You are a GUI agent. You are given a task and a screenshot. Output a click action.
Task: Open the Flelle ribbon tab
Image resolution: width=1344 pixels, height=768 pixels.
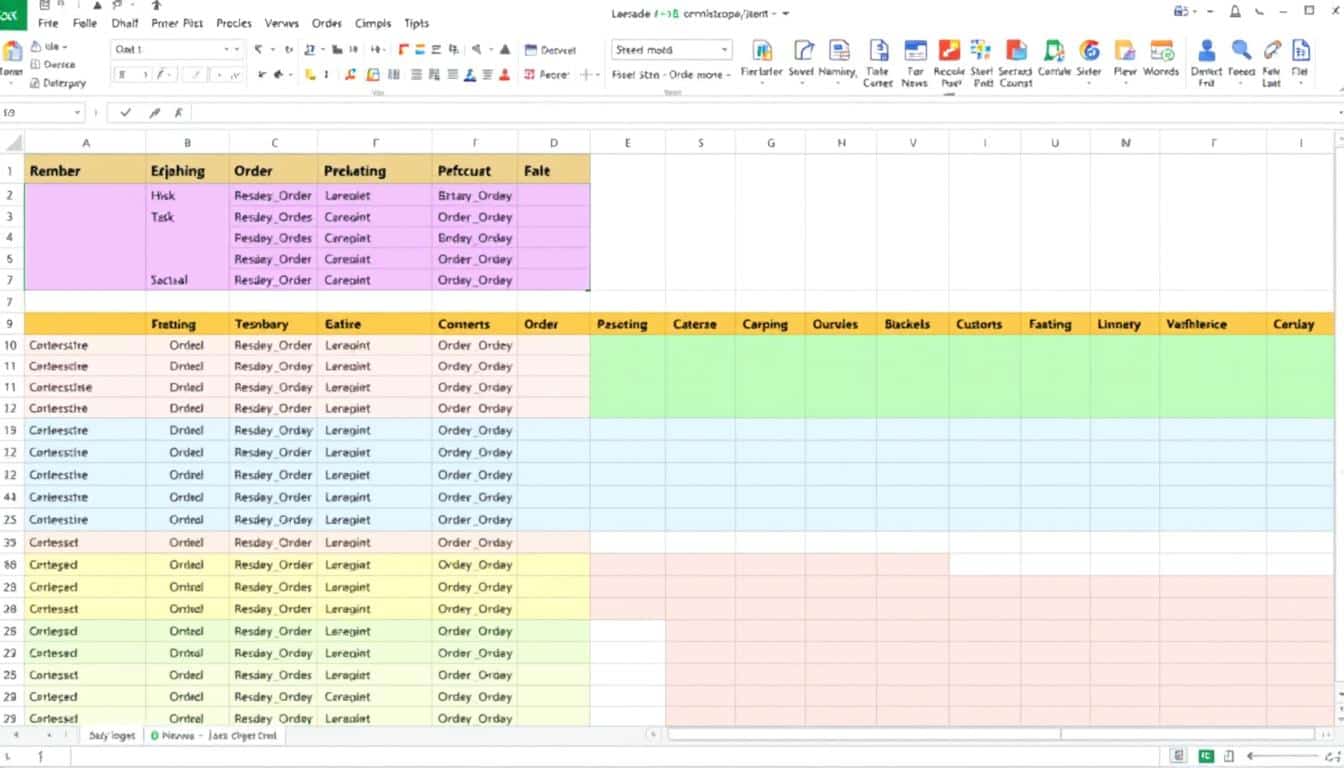tap(85, 23)
